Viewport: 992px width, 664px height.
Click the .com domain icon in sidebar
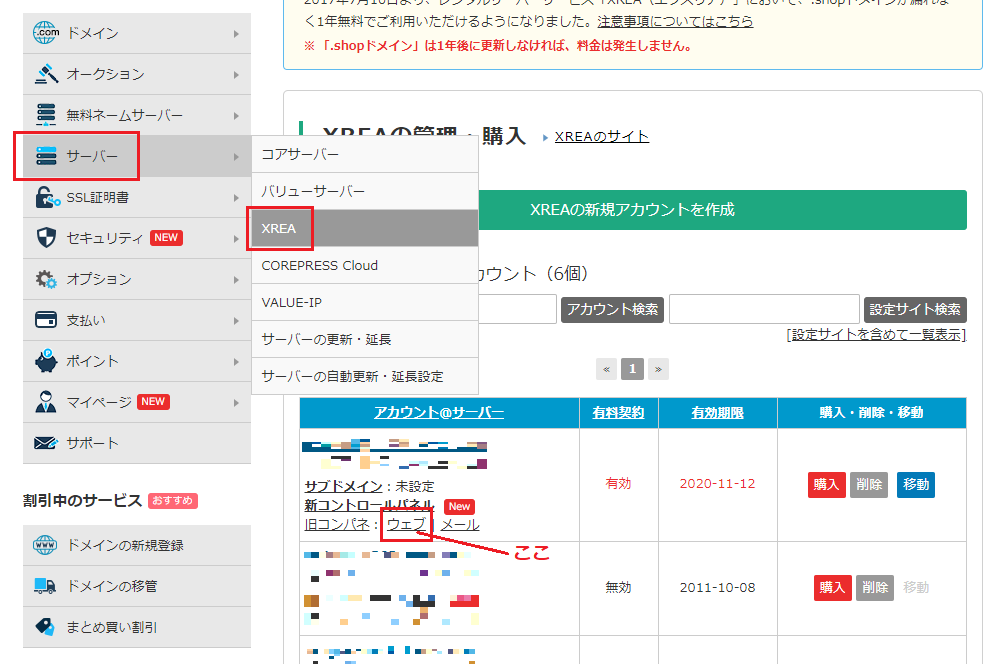[45, 32]
